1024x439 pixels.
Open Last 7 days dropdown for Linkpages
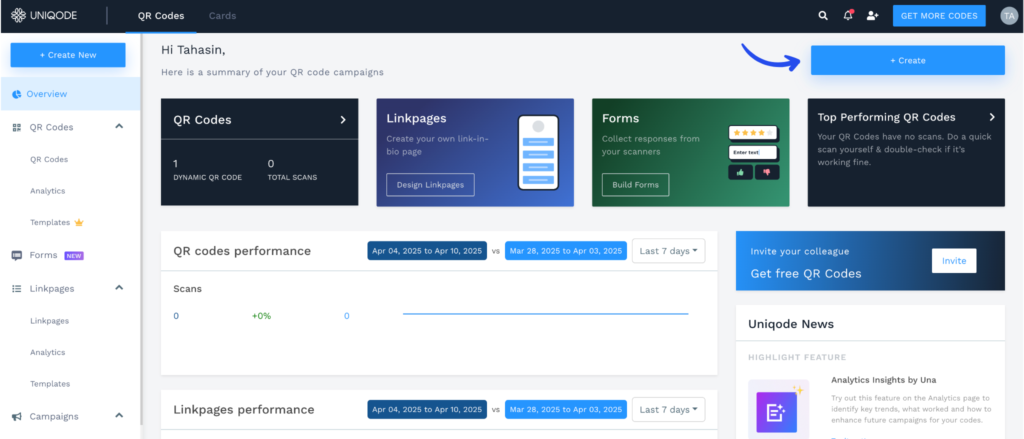tap(668, 410)
